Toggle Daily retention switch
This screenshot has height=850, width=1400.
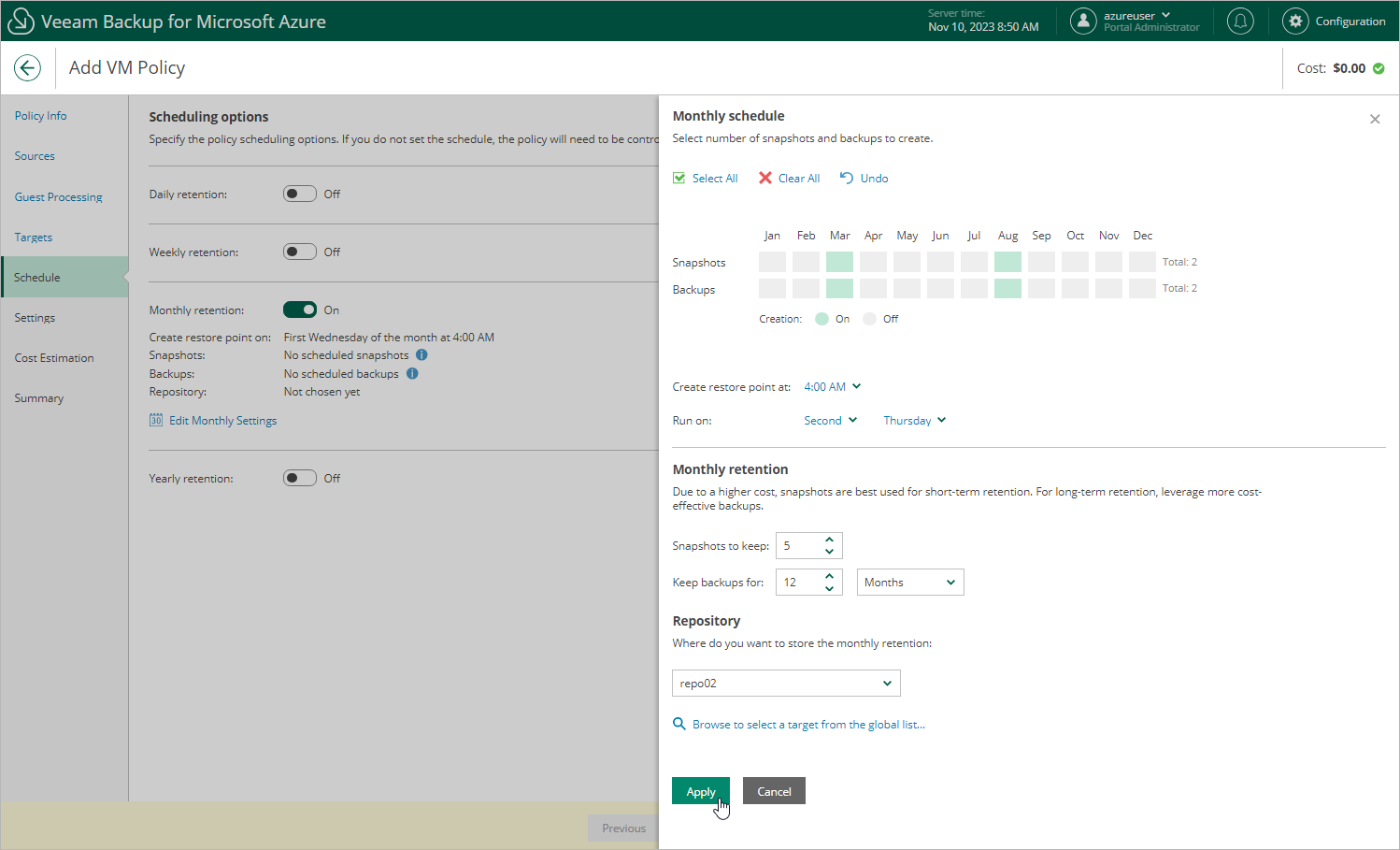(x=300, y=194)
